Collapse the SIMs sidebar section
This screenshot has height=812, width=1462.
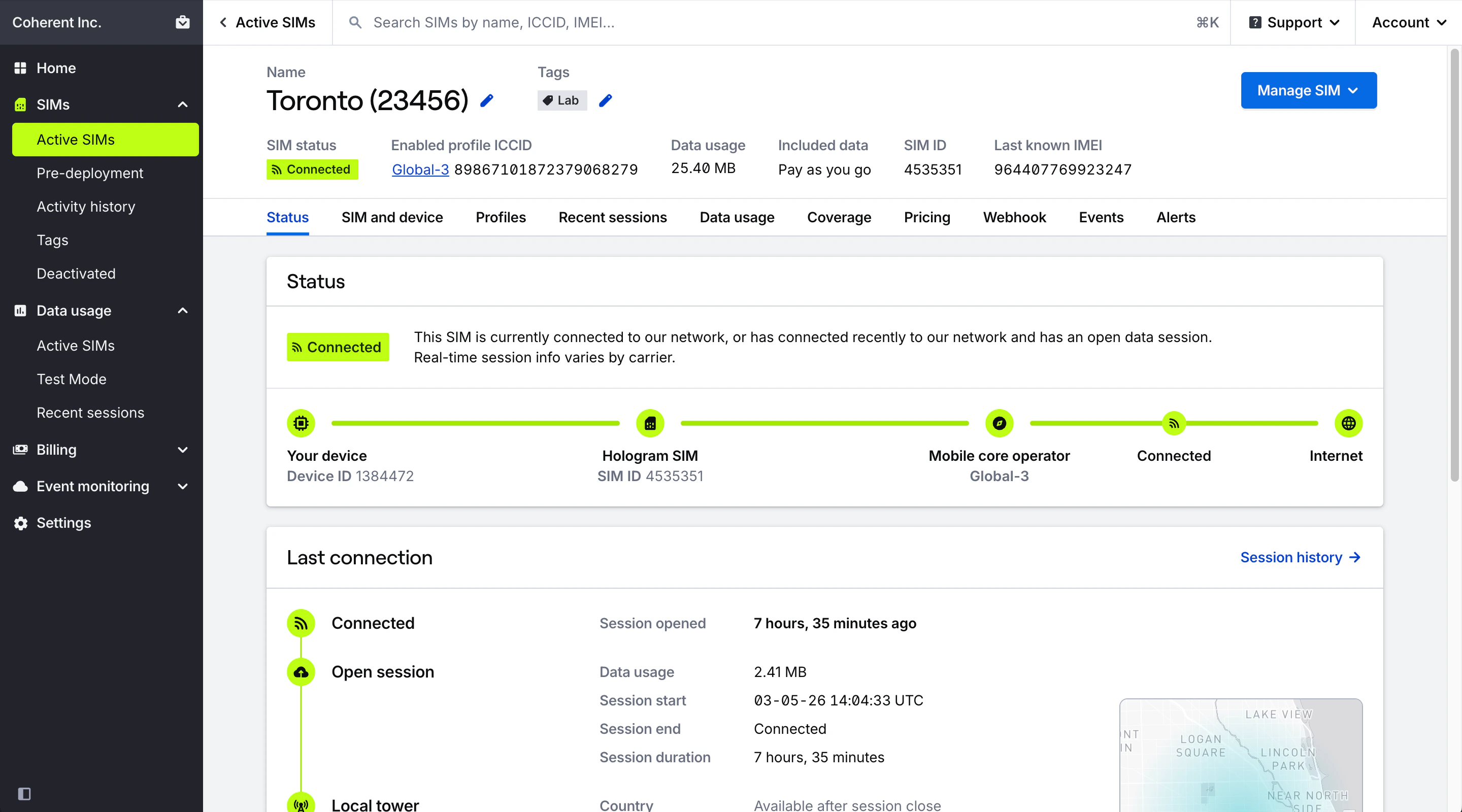click(x=182, y=105)
